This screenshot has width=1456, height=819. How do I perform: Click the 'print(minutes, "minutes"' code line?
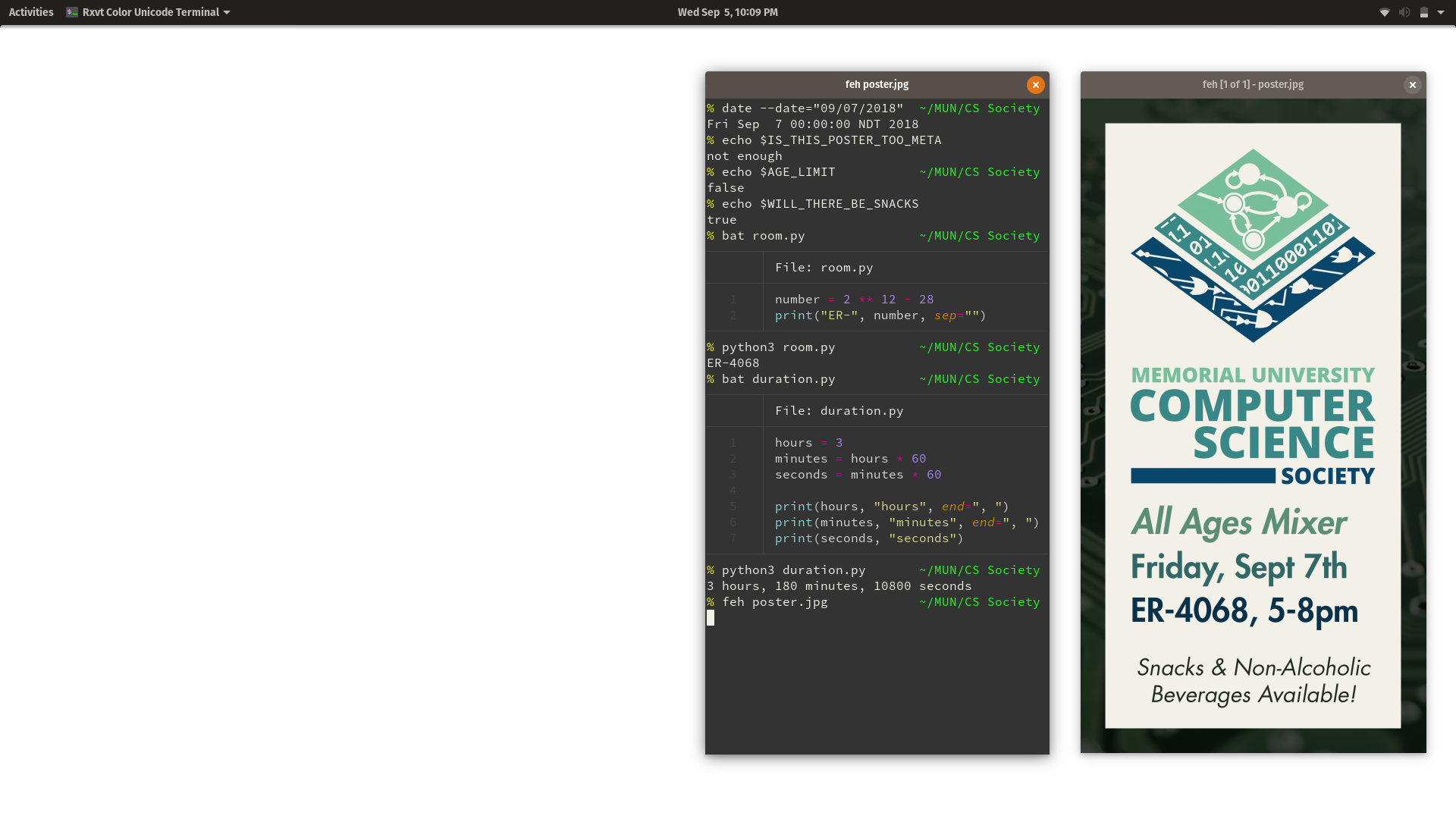[907, 522]
